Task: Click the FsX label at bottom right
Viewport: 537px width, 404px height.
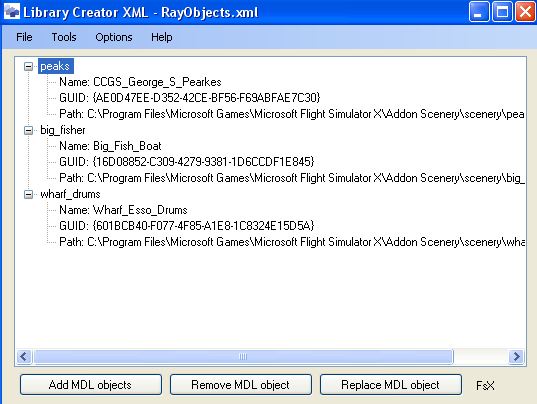Action: tap(485, 386)
